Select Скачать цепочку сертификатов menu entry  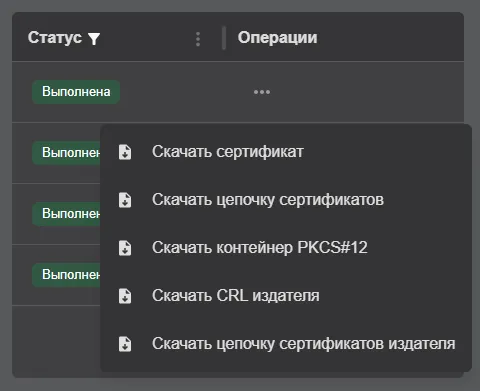[x=286, y=200]
